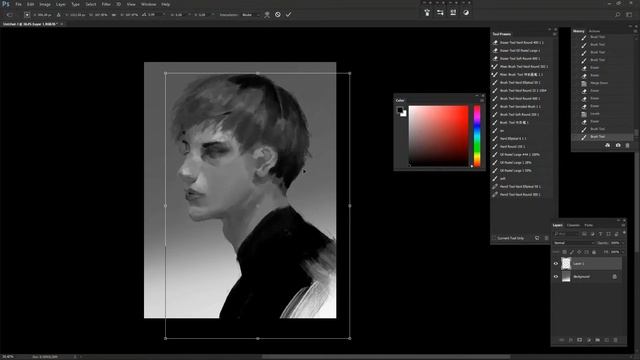The height and width of the screenshot is (360, 640).
Task: Open the layer filter Kind dropdown
Action: [567, 234]
